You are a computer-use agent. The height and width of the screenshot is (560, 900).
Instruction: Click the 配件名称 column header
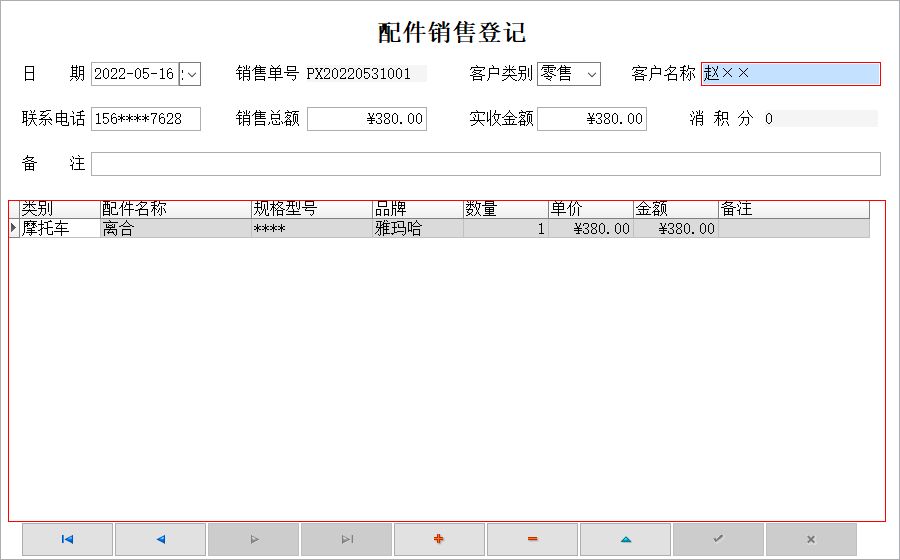point(176,209)
